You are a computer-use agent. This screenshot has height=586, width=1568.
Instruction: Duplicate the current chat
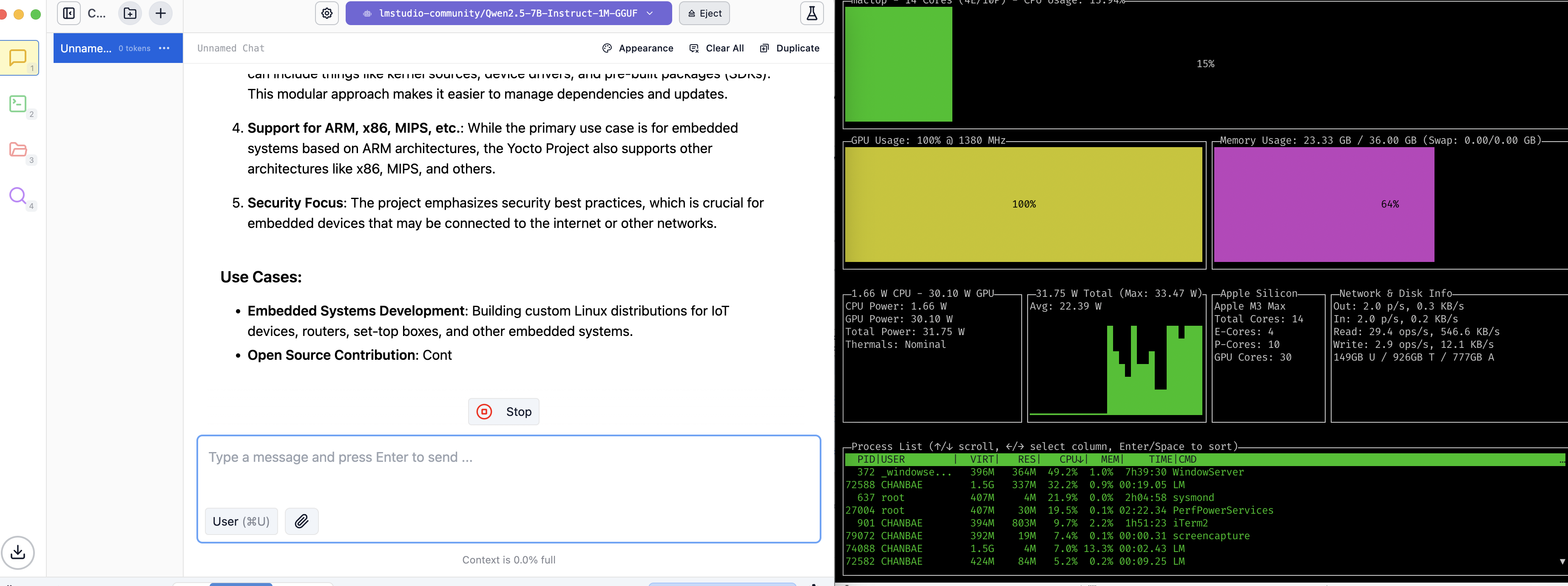click(790, 48)
